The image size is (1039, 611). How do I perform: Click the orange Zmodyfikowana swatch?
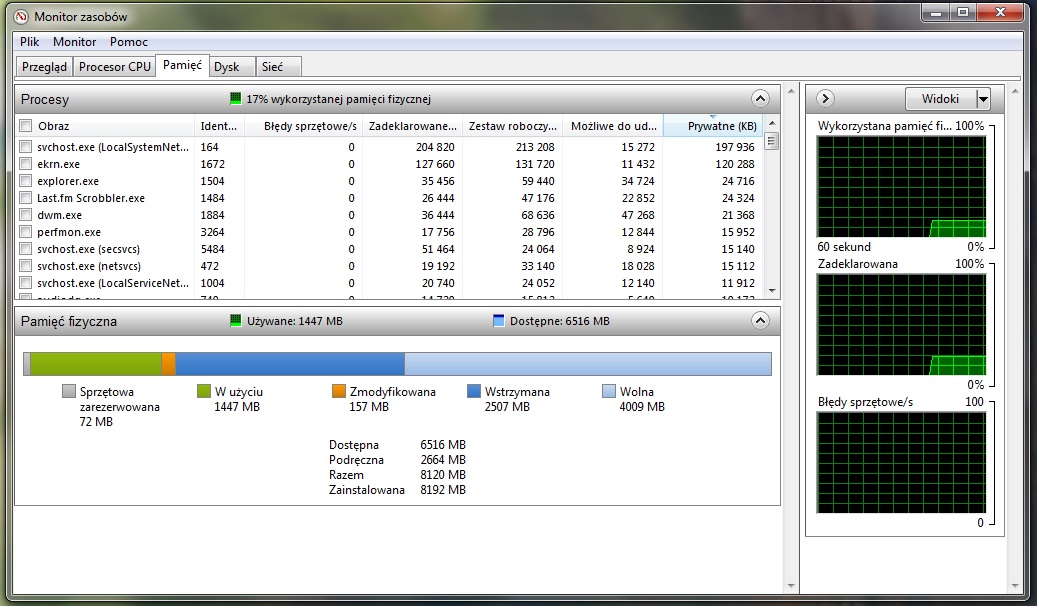pyautogui.click(x=339, y=391)
